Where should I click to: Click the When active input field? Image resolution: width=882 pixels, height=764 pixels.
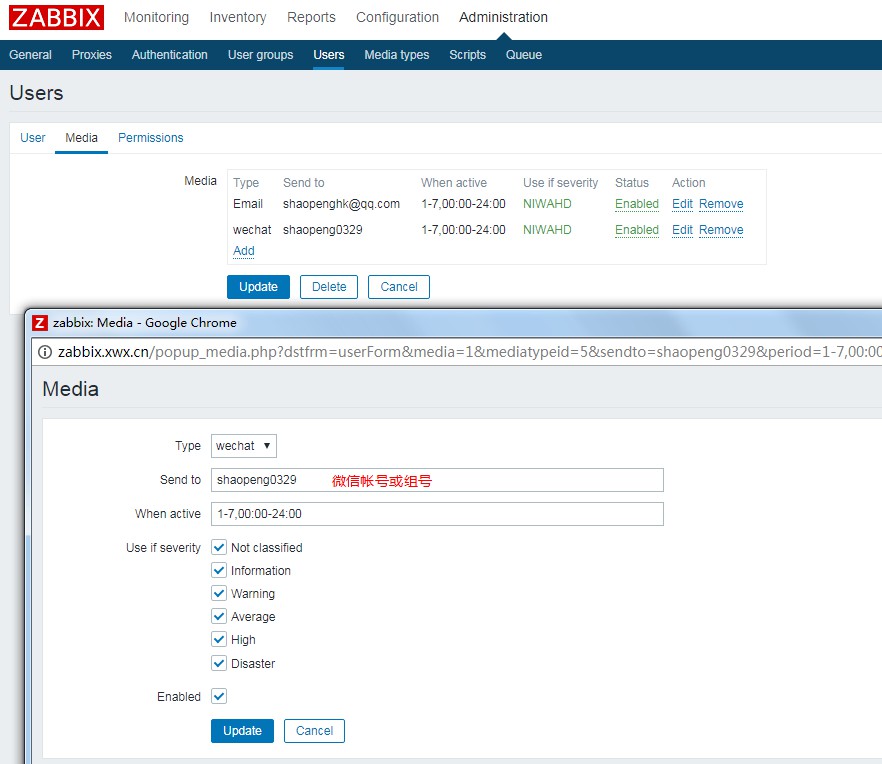point(437,514)
